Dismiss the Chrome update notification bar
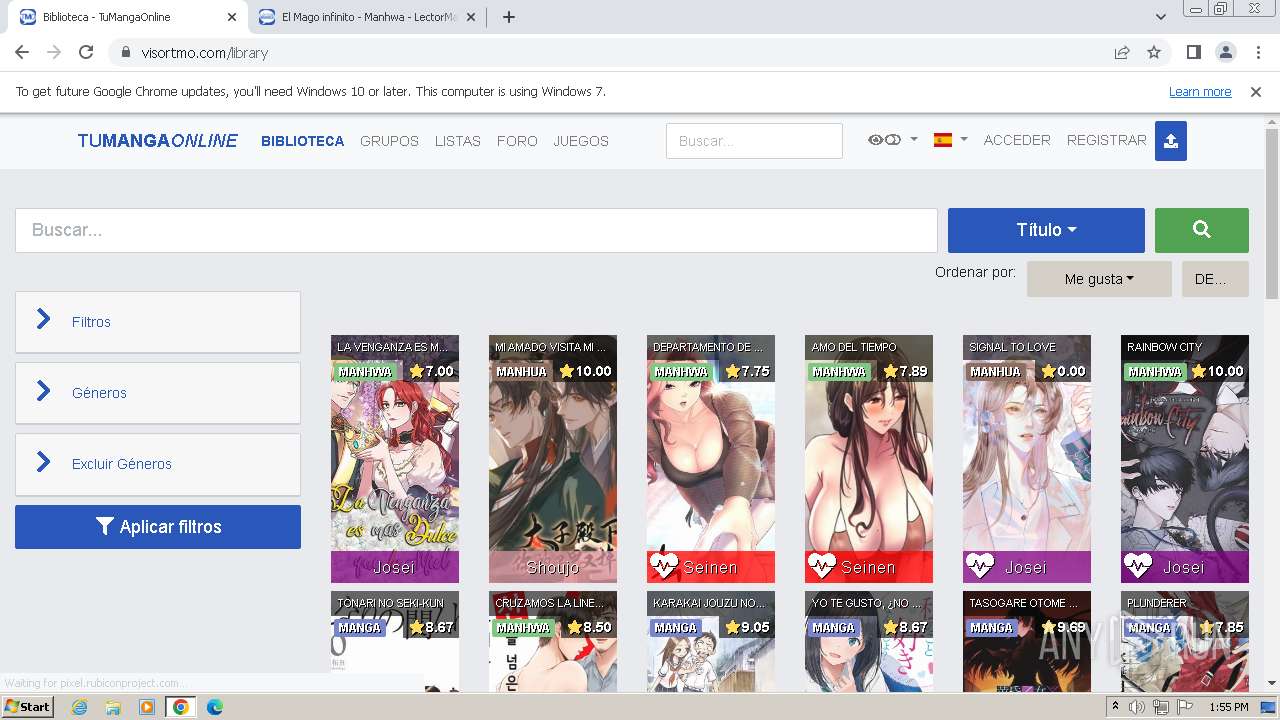1280x720 pixels. 1256,92
